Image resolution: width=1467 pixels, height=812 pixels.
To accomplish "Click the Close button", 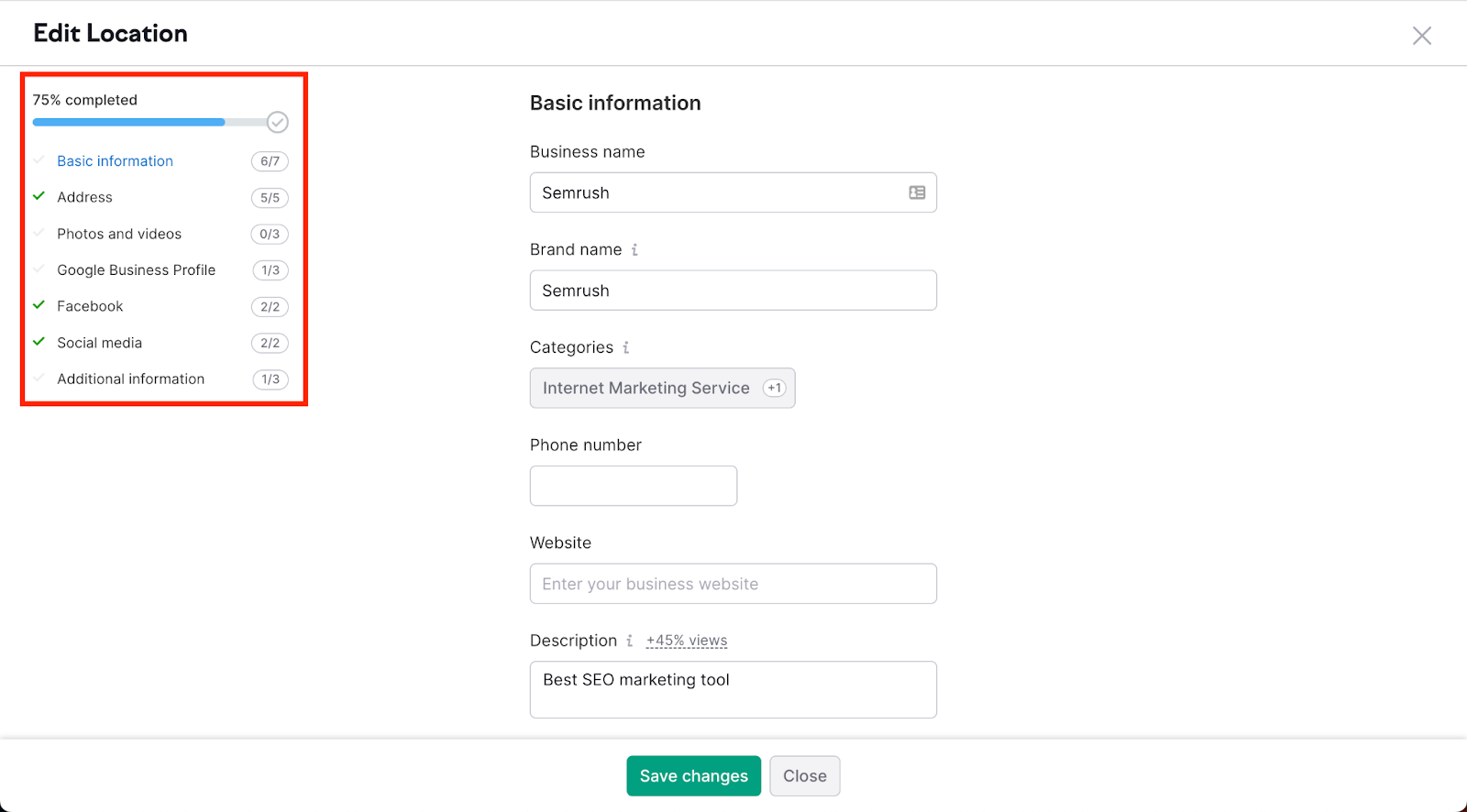I will pyautogui.click(x=805, y=776).
